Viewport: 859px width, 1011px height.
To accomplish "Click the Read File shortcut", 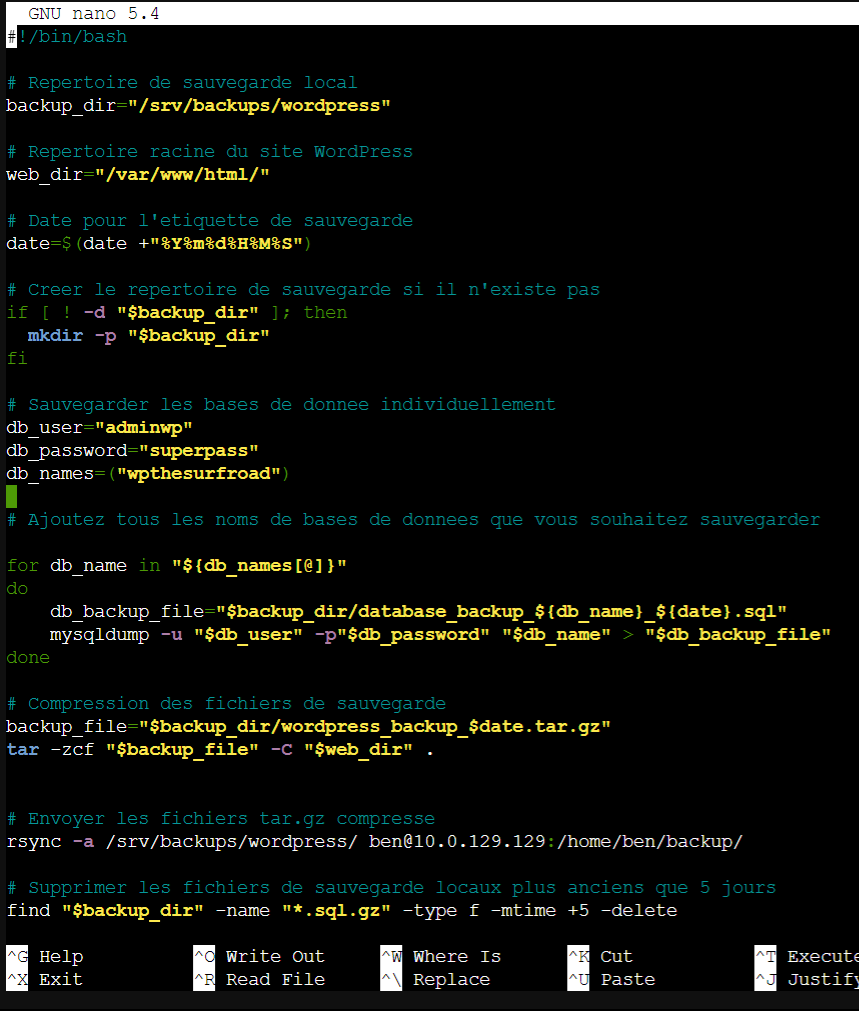I will pos(274,980).
